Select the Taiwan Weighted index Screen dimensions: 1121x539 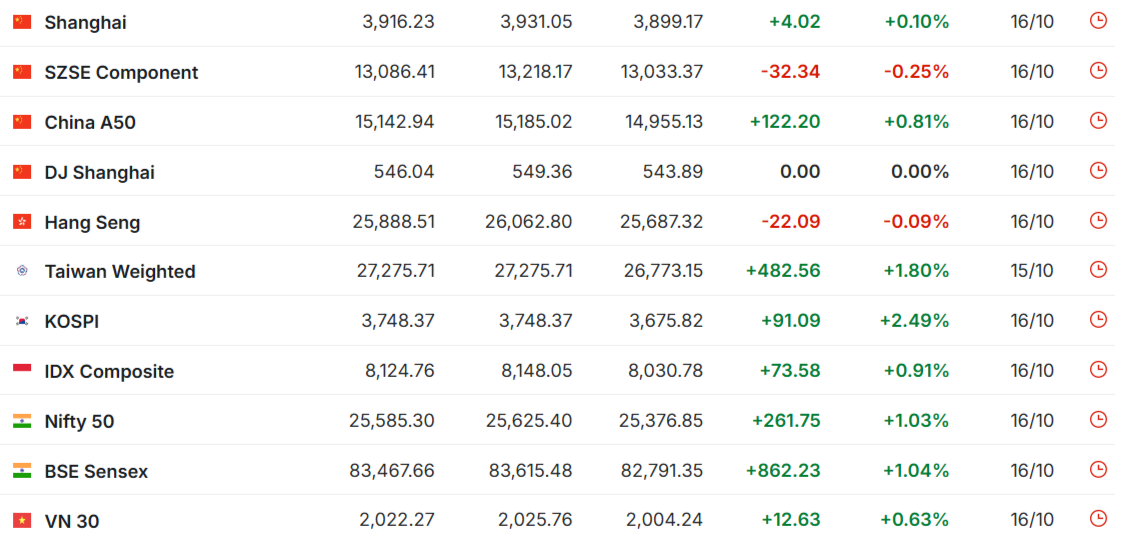tap(120, 271)
